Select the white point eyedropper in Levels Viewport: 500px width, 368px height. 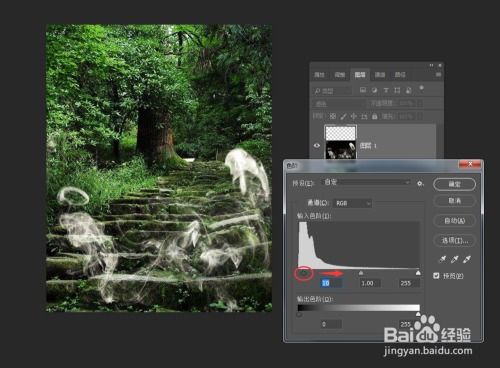click(x=467, y=259)
